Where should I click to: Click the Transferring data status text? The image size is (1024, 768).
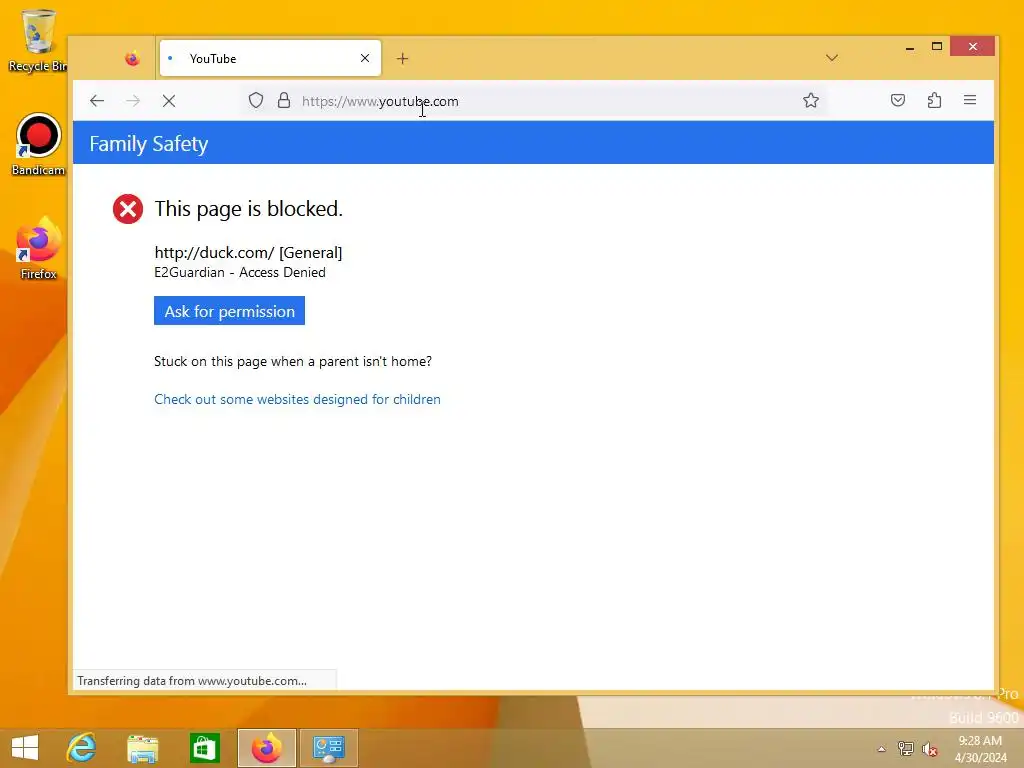coord(192,680)
